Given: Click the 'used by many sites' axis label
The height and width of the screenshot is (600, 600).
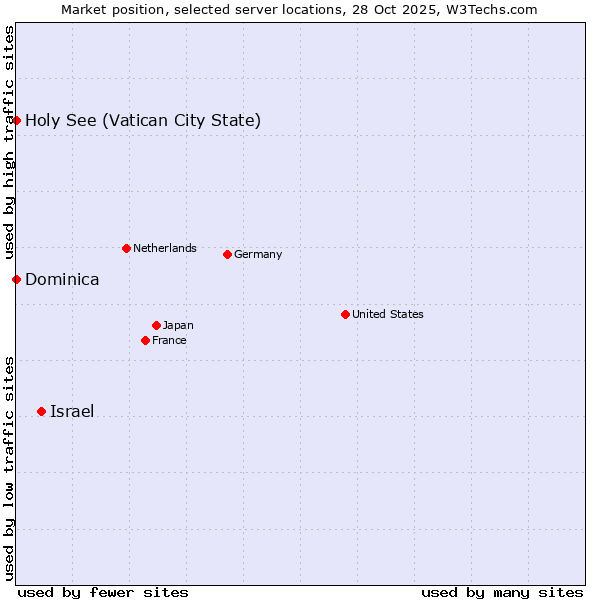Looking at the screenshot, I should (502, 592).
